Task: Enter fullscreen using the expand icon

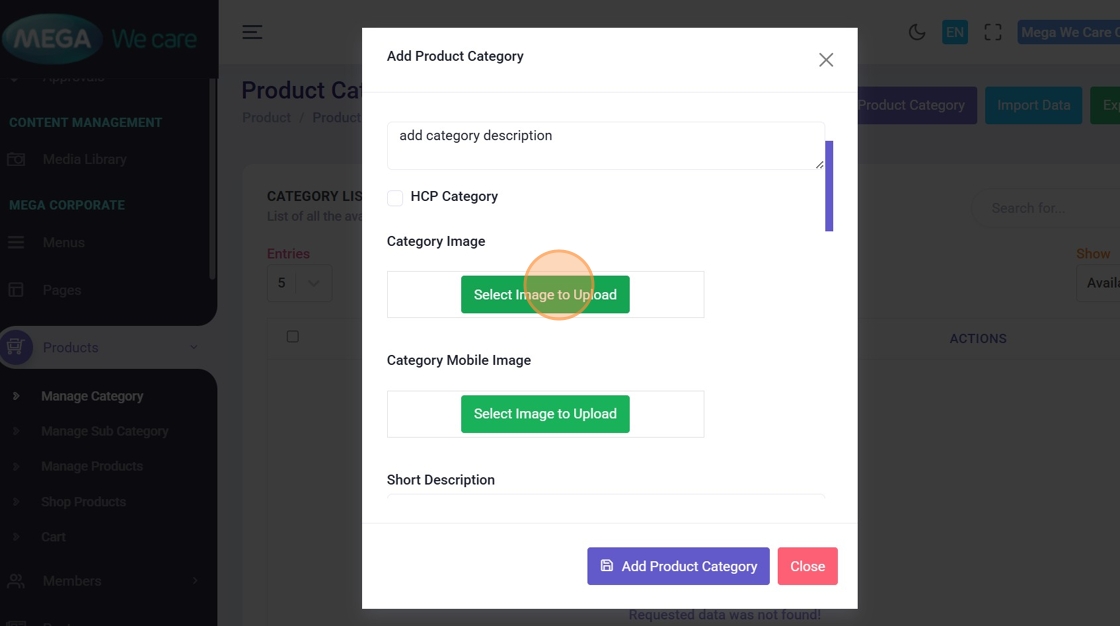Action: 992,32
